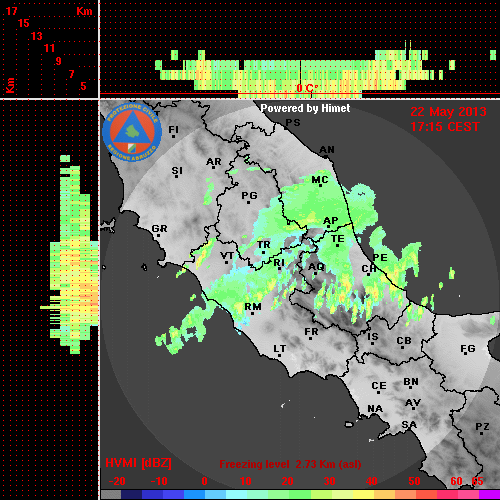Click the 17 km altitude label
Image resolution: width=500 pixels, height=500 pixels.
(x=11, y=11)
